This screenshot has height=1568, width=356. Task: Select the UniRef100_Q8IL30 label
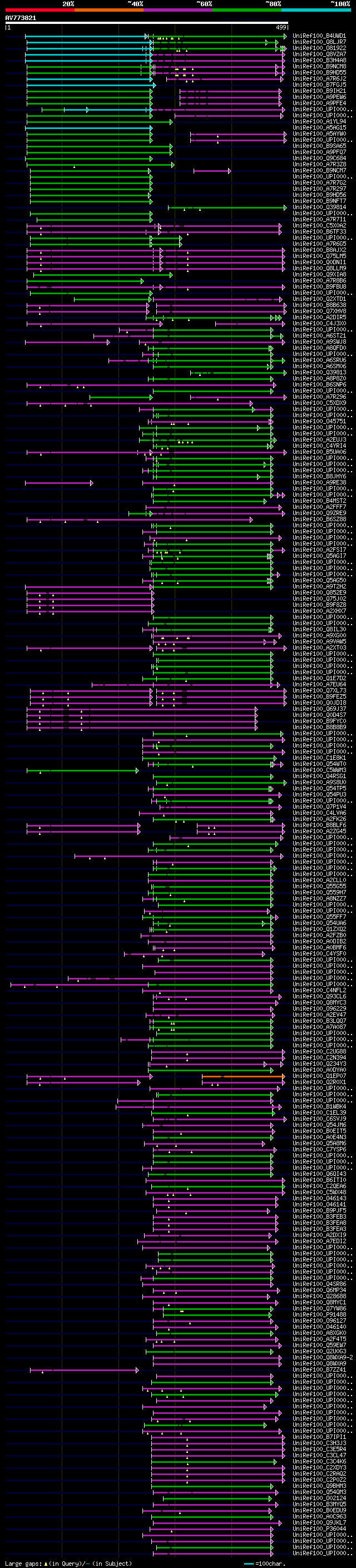click(319, 630)
